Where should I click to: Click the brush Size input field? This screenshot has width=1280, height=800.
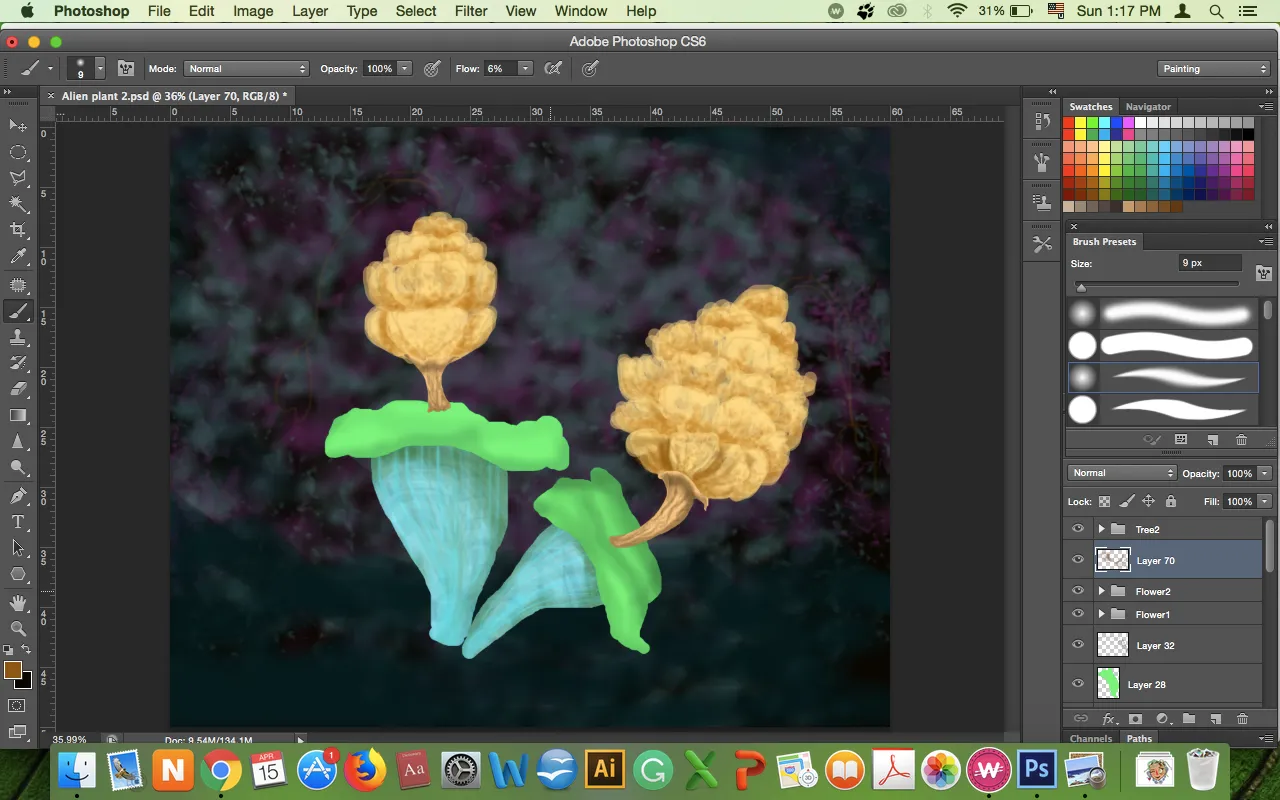click(1209, 263)
